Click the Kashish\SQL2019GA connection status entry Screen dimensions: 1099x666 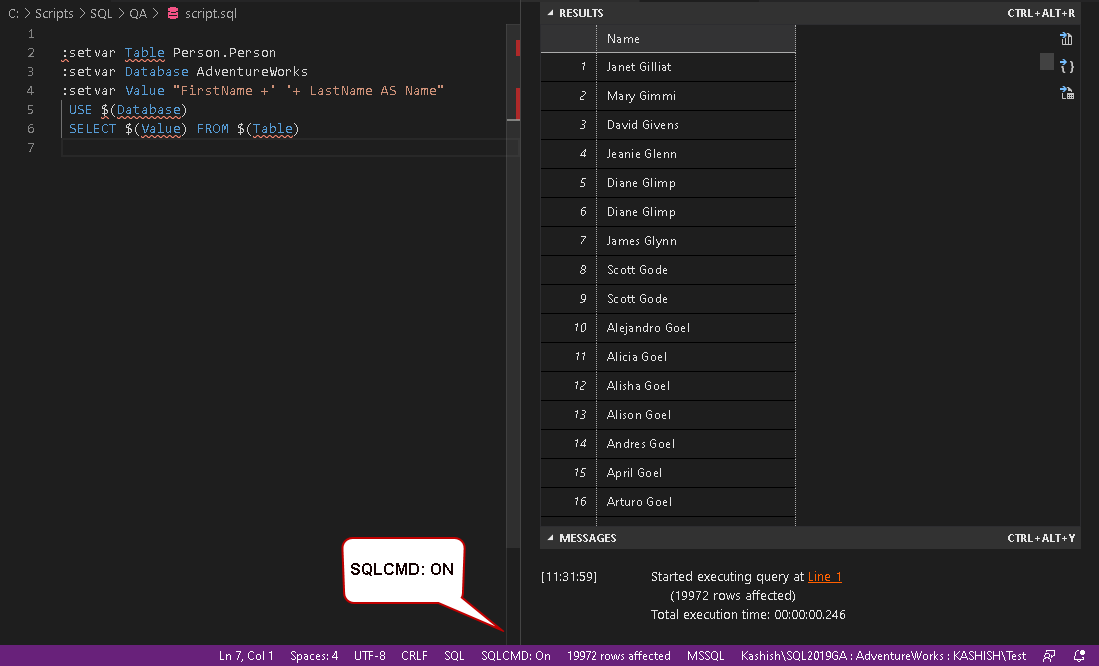pyautogui.click(x=883, y=655)
